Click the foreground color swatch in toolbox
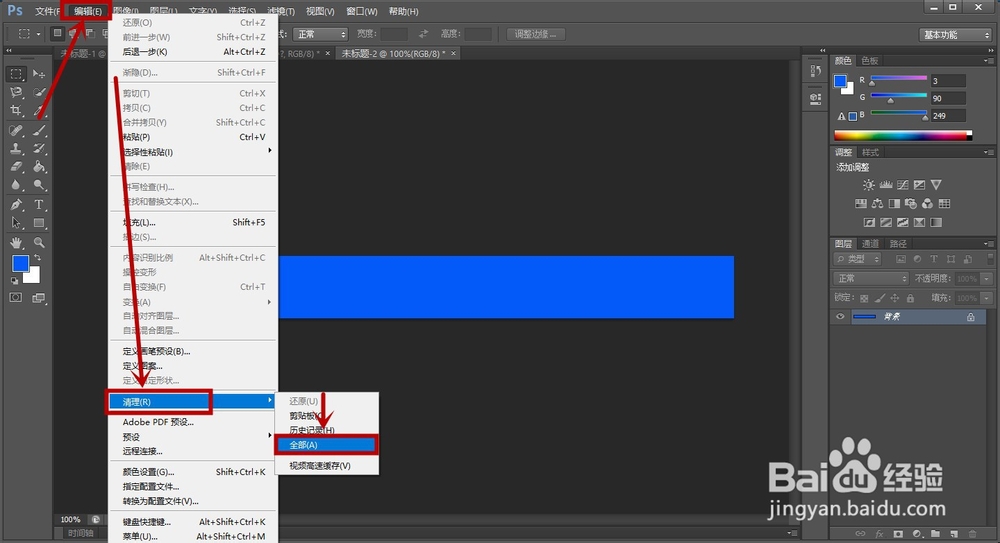 click(20, 264)
